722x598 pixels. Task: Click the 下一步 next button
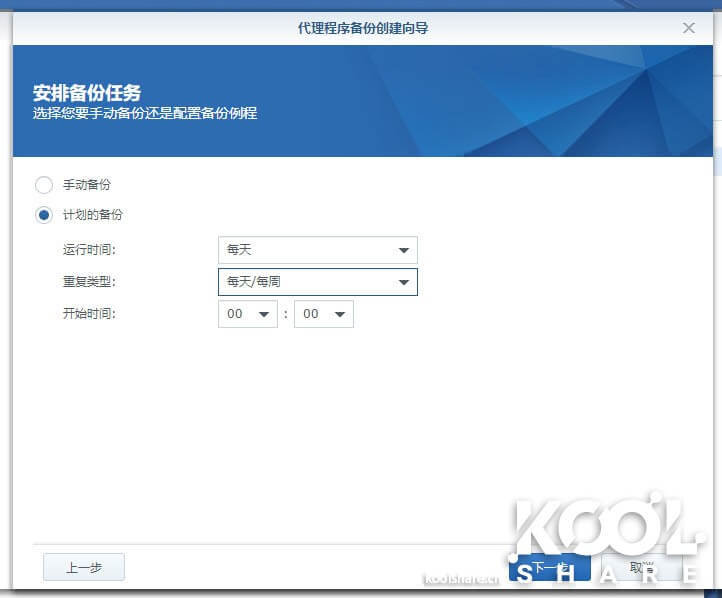550,567
